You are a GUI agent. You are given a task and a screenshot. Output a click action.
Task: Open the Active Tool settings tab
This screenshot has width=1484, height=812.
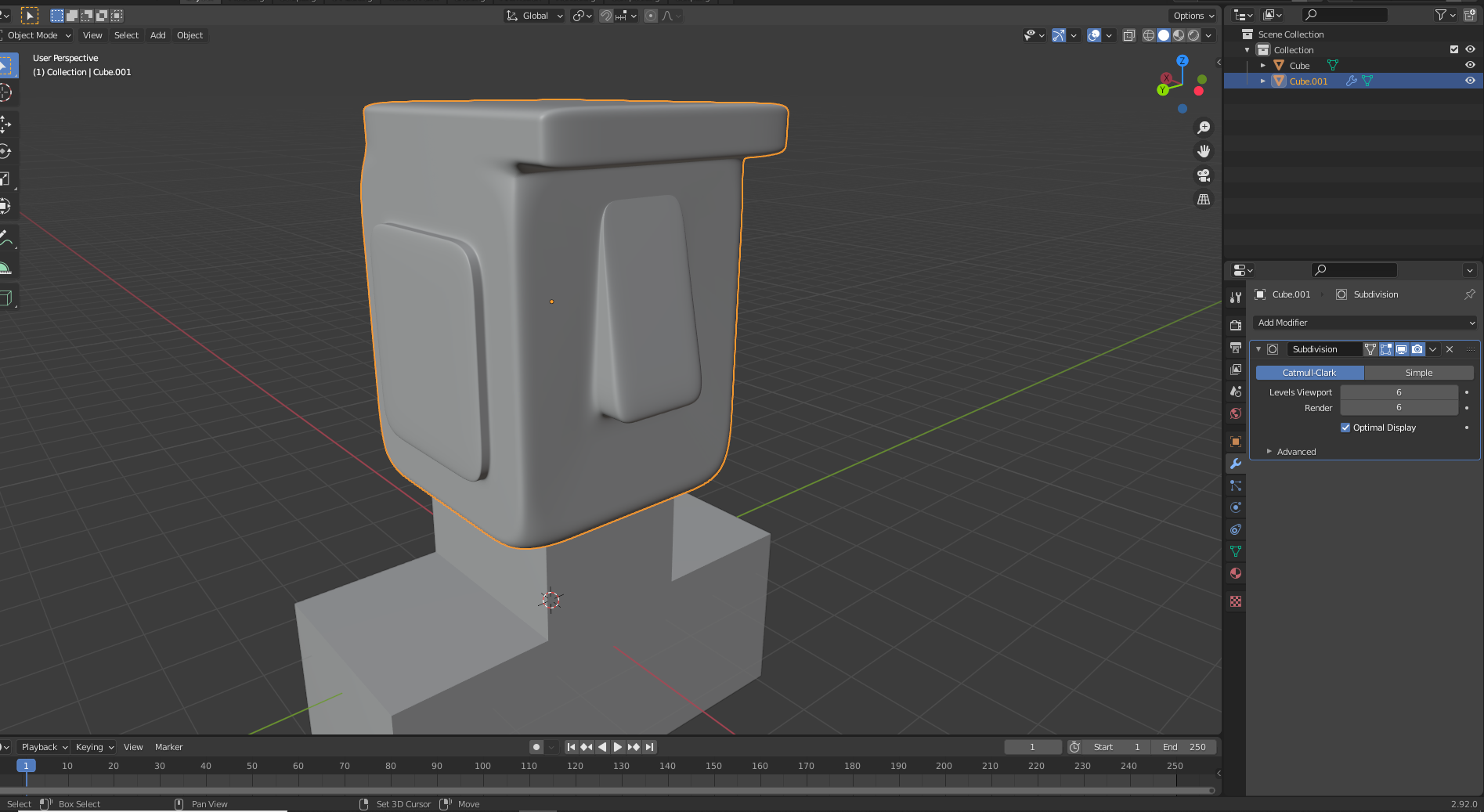(1236, 297)
